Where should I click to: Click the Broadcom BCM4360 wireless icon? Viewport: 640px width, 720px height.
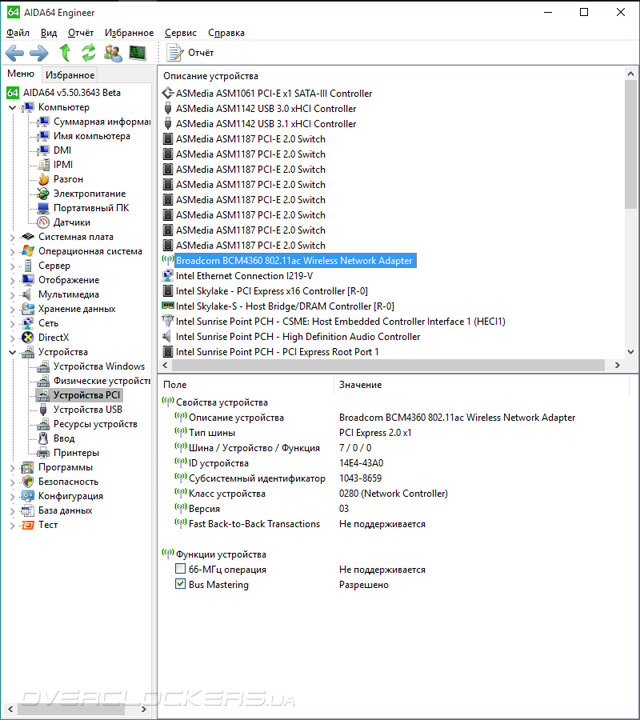tap(168, 260)
